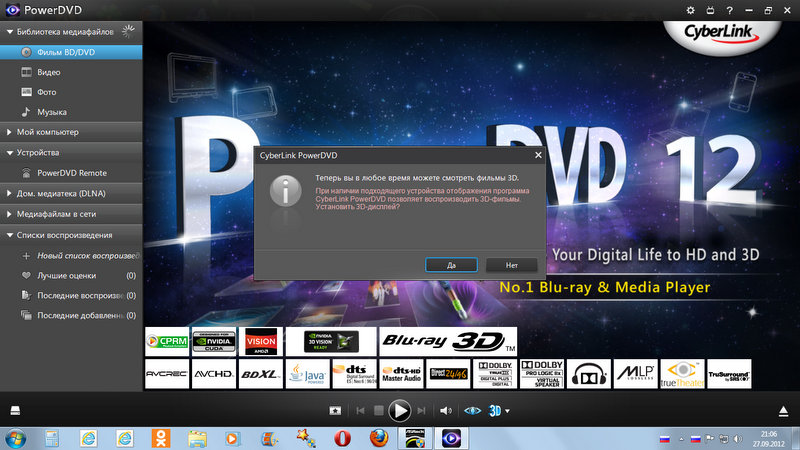The image size is (800, 450).
Task: Open Windows Media Player taskbar icon
Action: [x=233, y=438]
